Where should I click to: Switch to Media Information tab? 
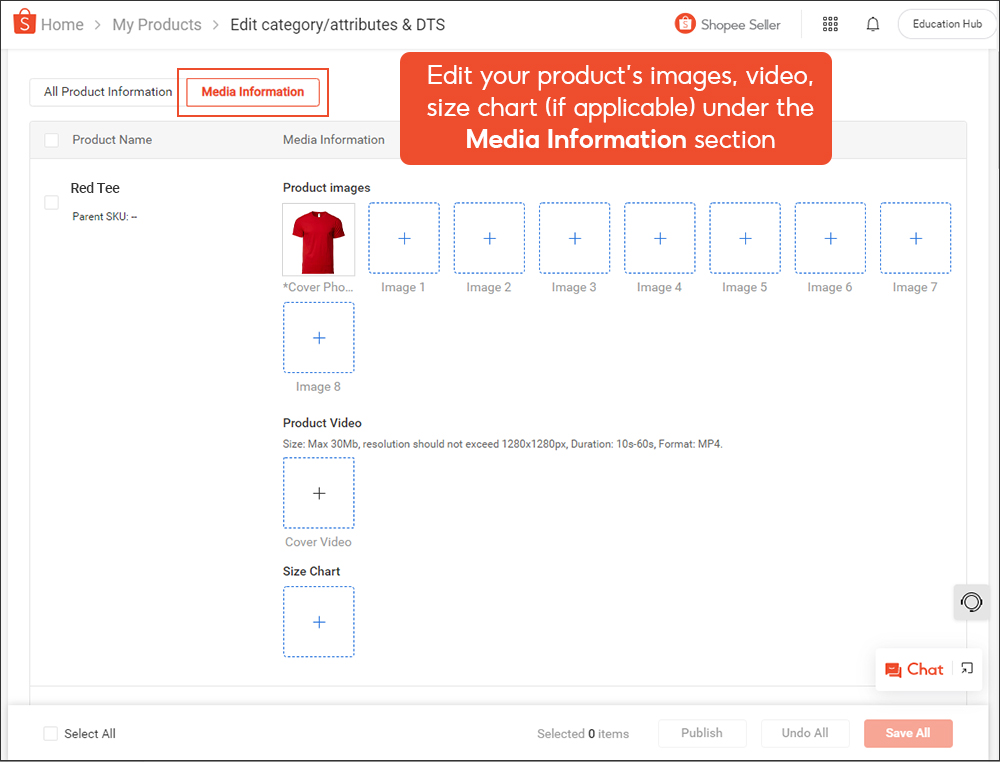(x=253, y=92)
